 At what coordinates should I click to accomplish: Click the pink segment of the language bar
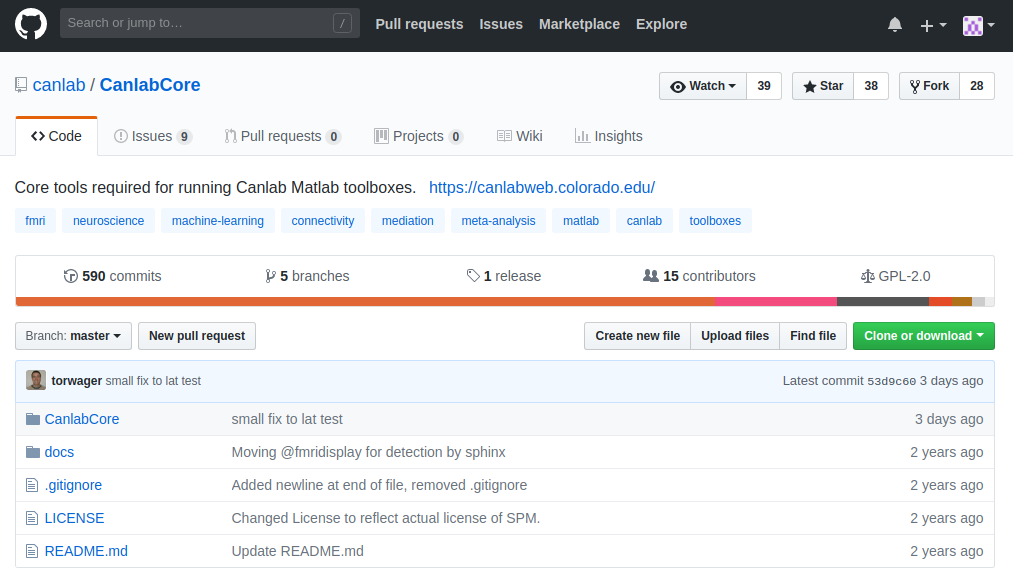[x=776, y=302]
